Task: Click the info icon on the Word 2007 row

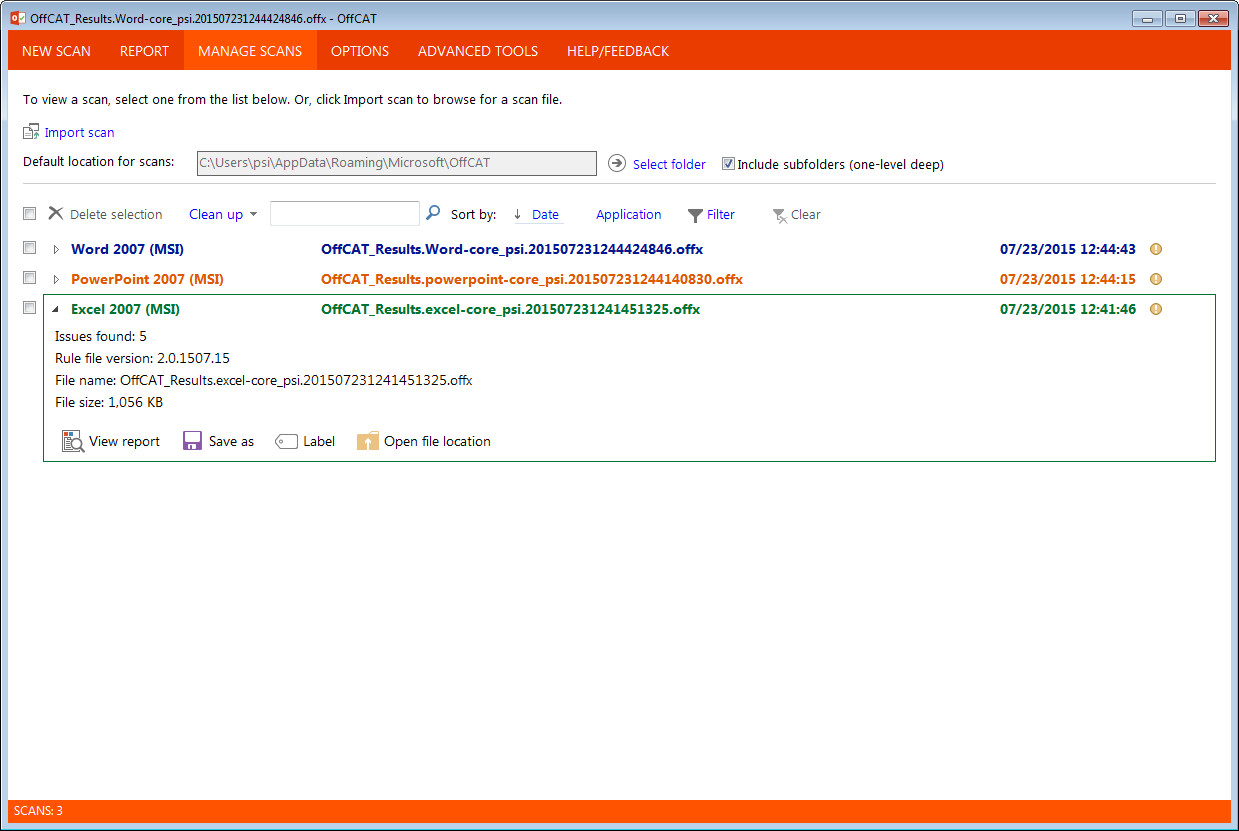Action: tap(1155, 248)
